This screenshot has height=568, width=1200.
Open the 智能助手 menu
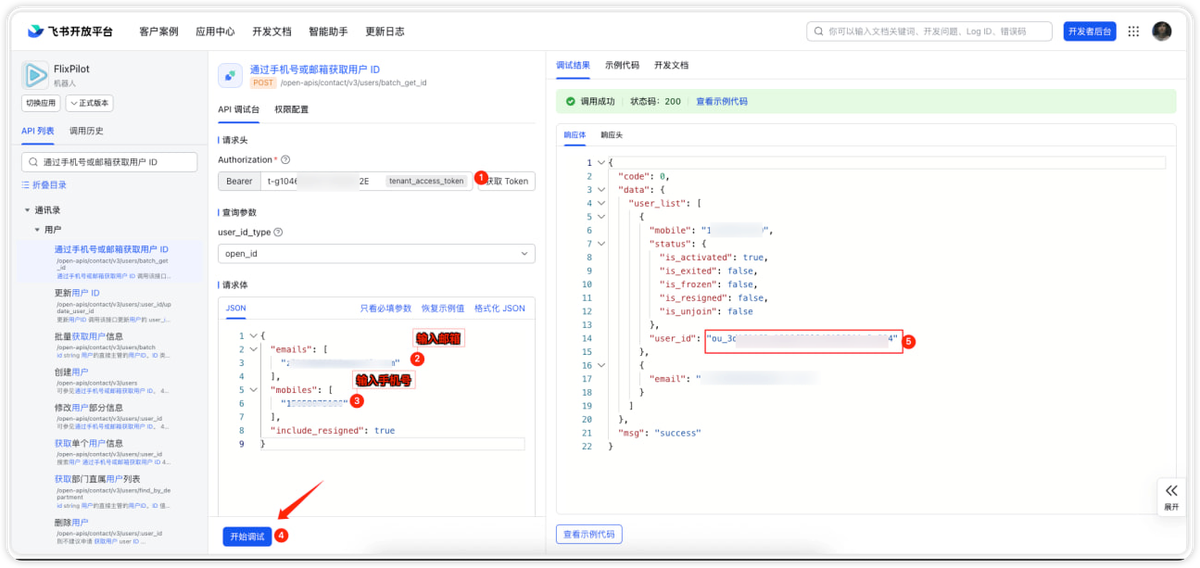[328, 31]
